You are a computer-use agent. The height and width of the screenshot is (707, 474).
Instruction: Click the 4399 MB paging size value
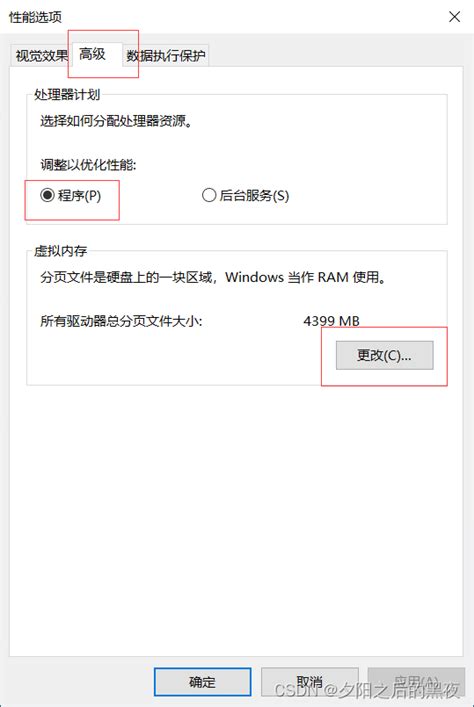(x=331, y=321)
